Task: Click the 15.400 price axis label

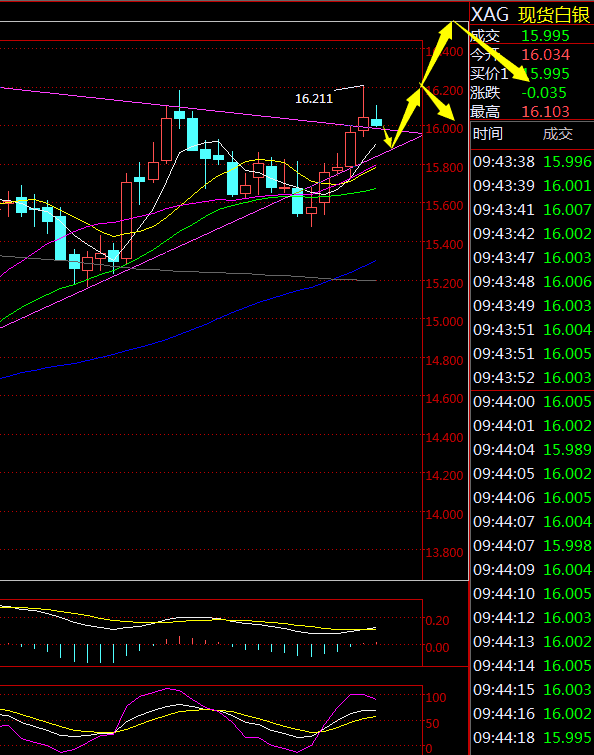Action: click(444, 245)
